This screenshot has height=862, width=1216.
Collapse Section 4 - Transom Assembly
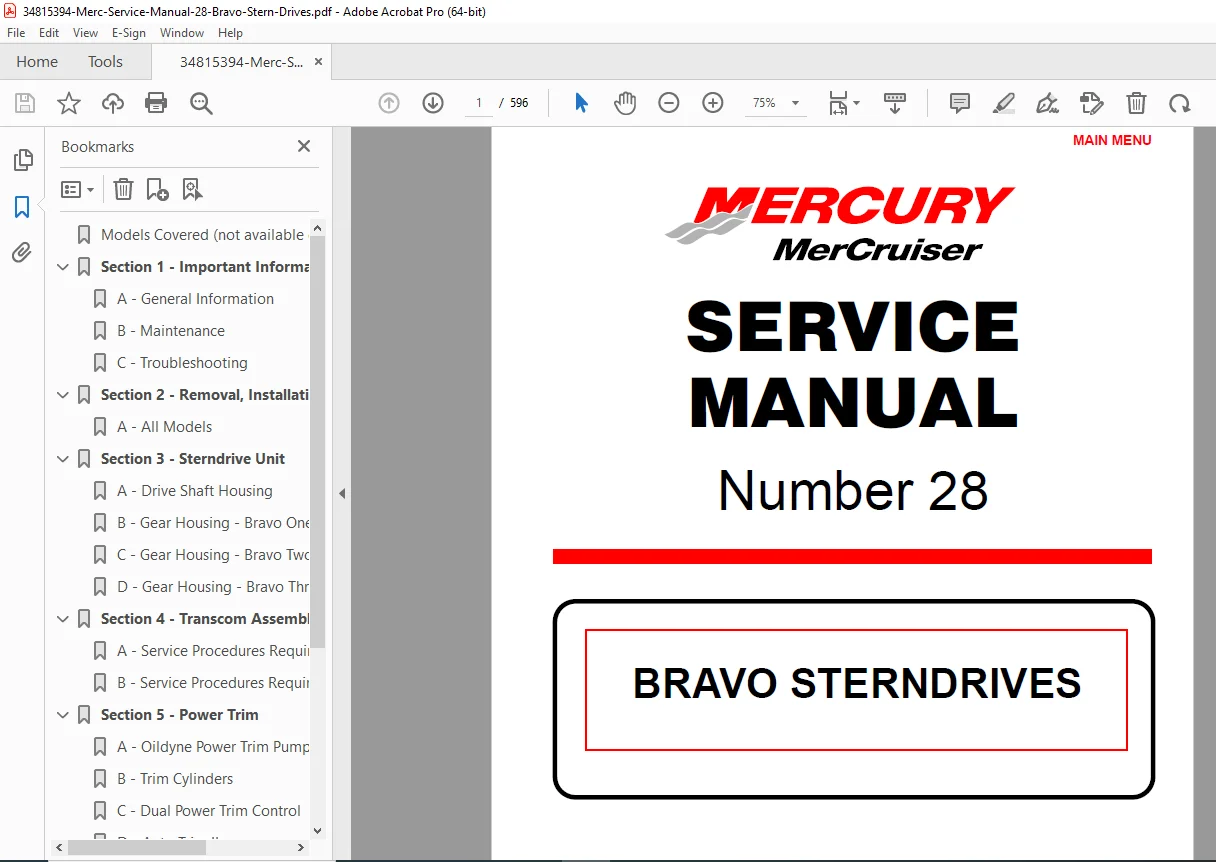coord(63,619)
